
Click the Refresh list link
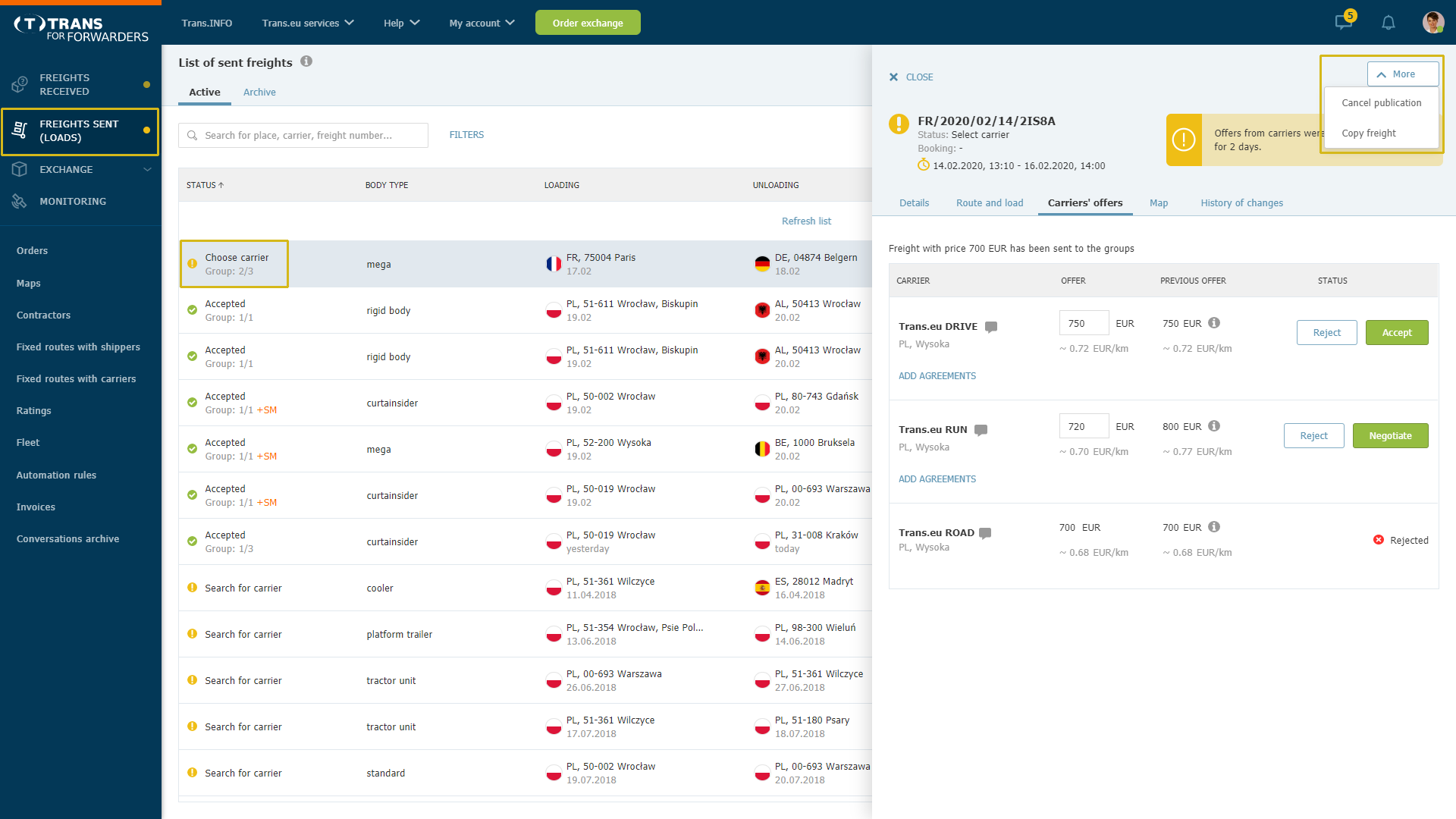coord(806,221)
